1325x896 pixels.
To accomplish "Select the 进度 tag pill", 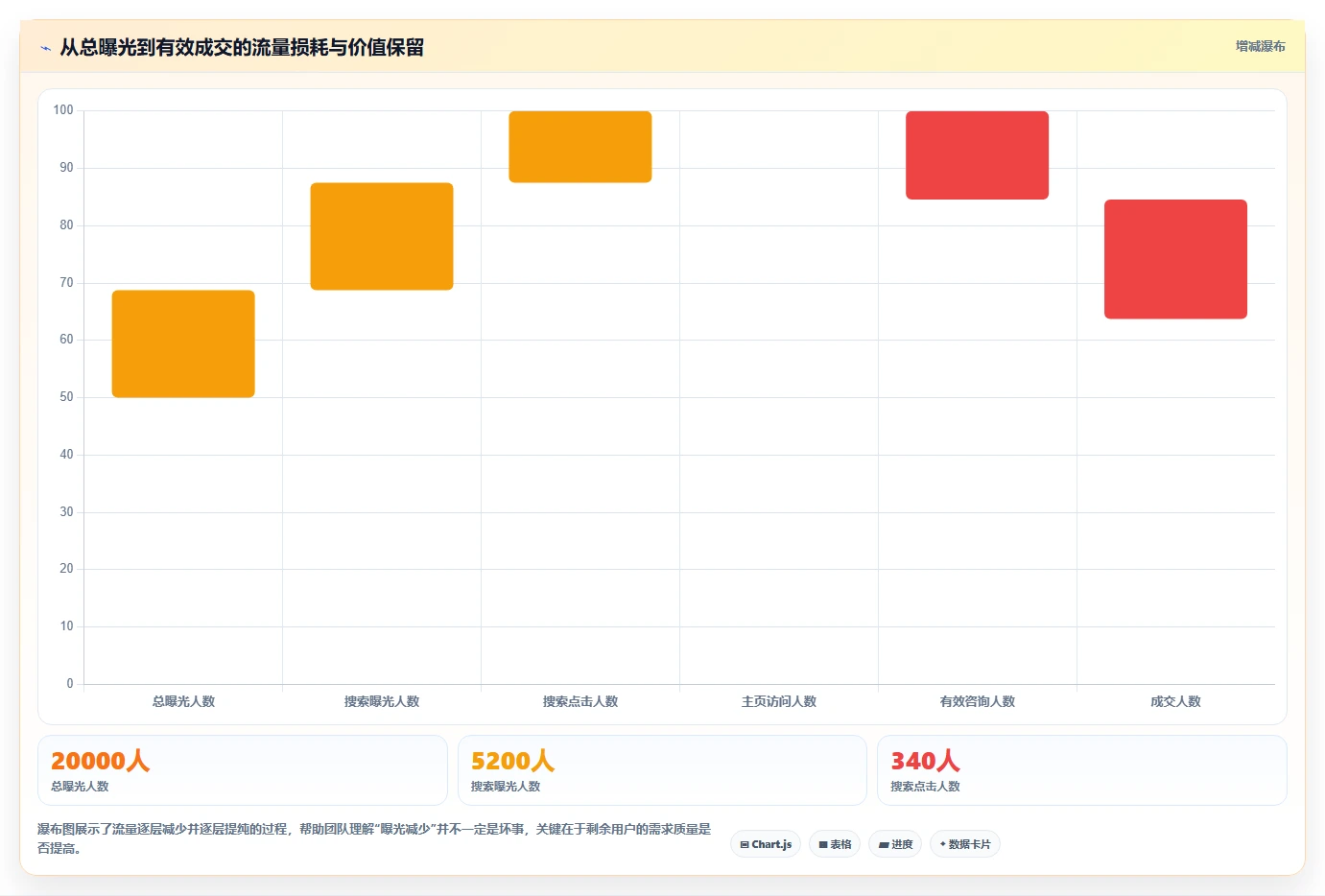I will pos(896,844).
